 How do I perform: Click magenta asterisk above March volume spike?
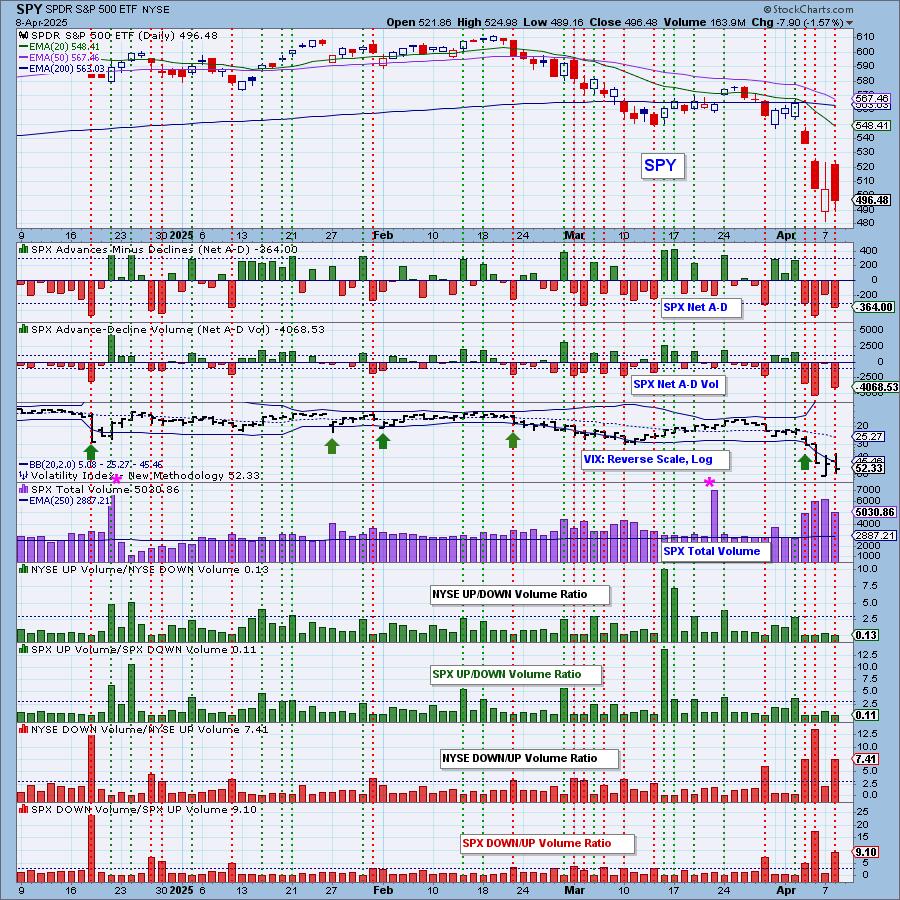(x=709, y=482)
